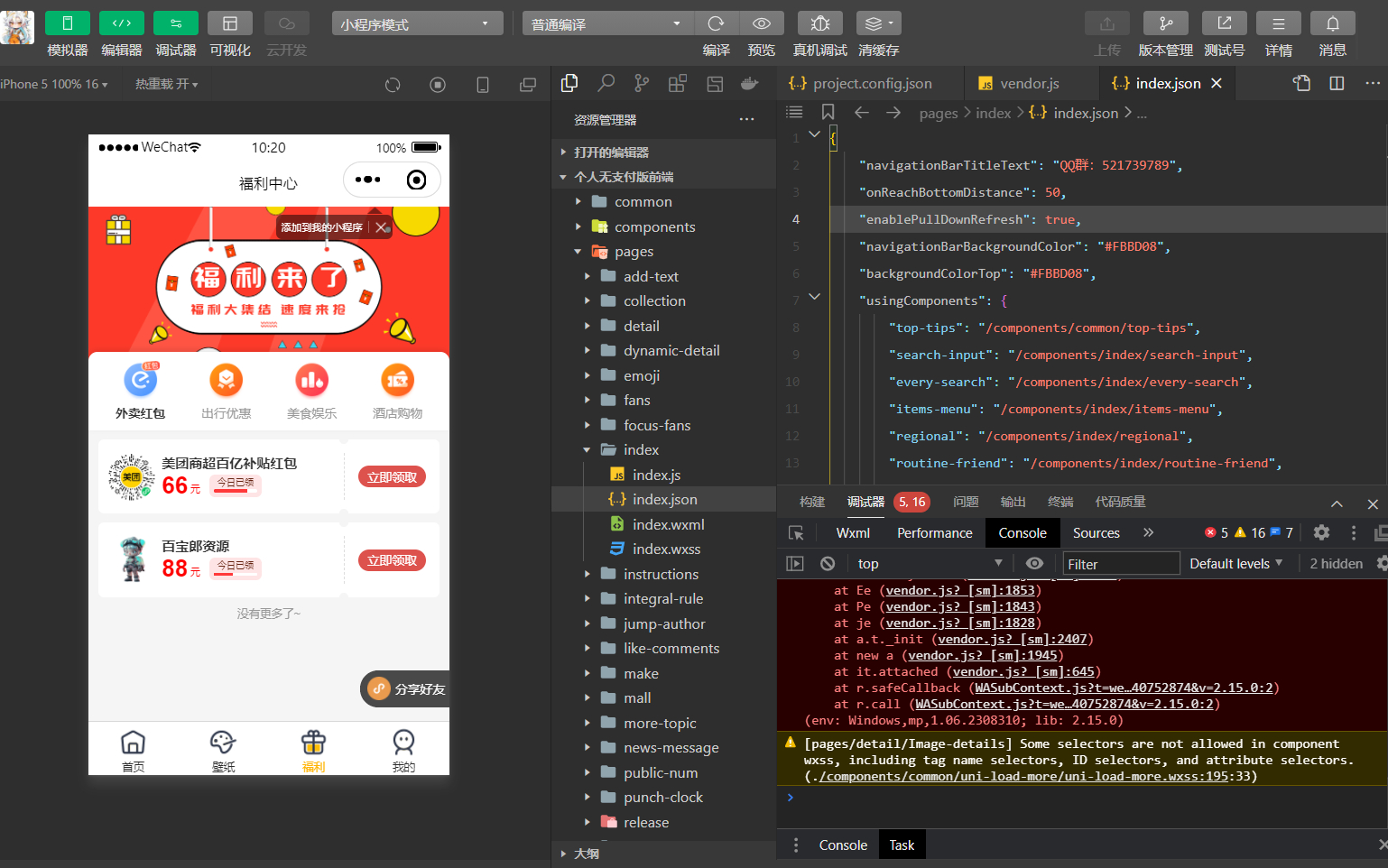Click the bookmark icon in editor

(828, 112)
